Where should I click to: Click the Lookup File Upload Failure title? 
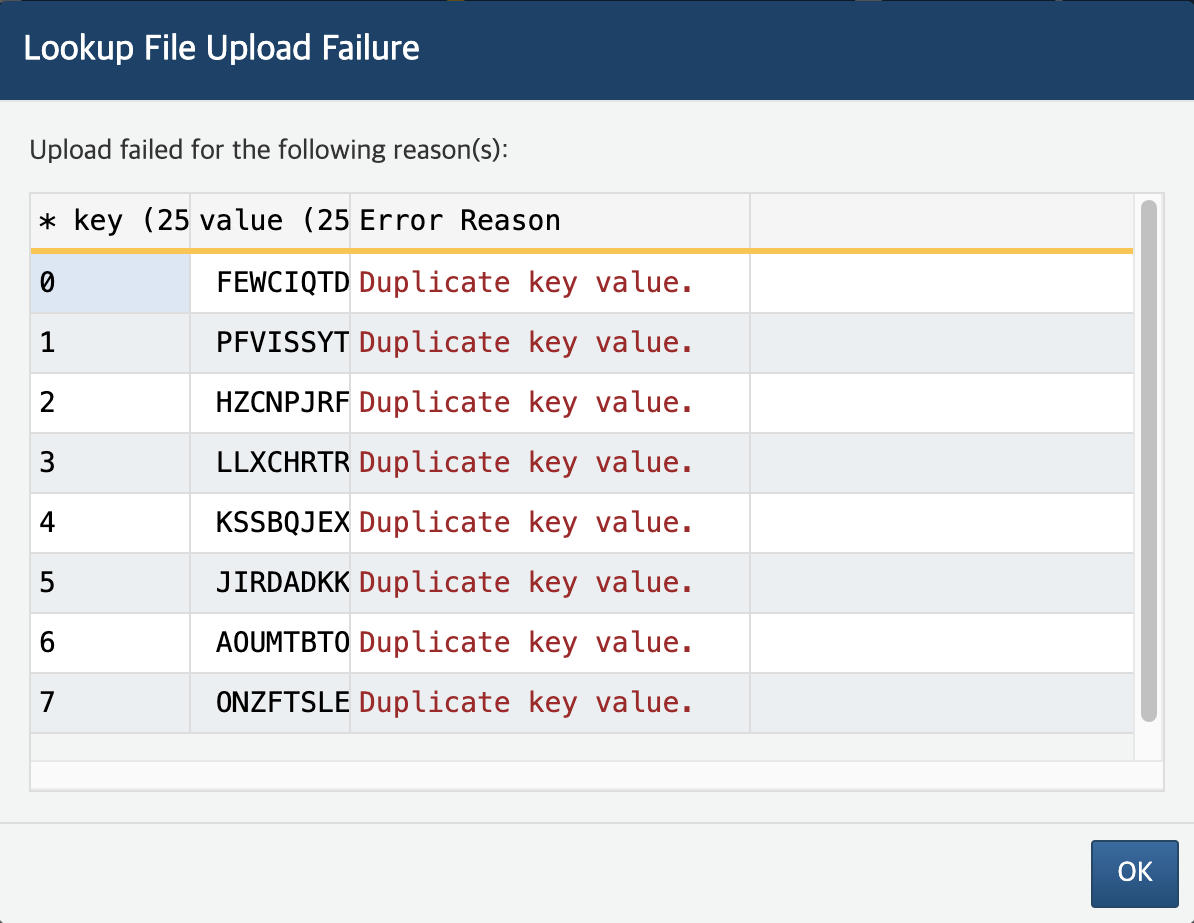click(x=222, y=49)
